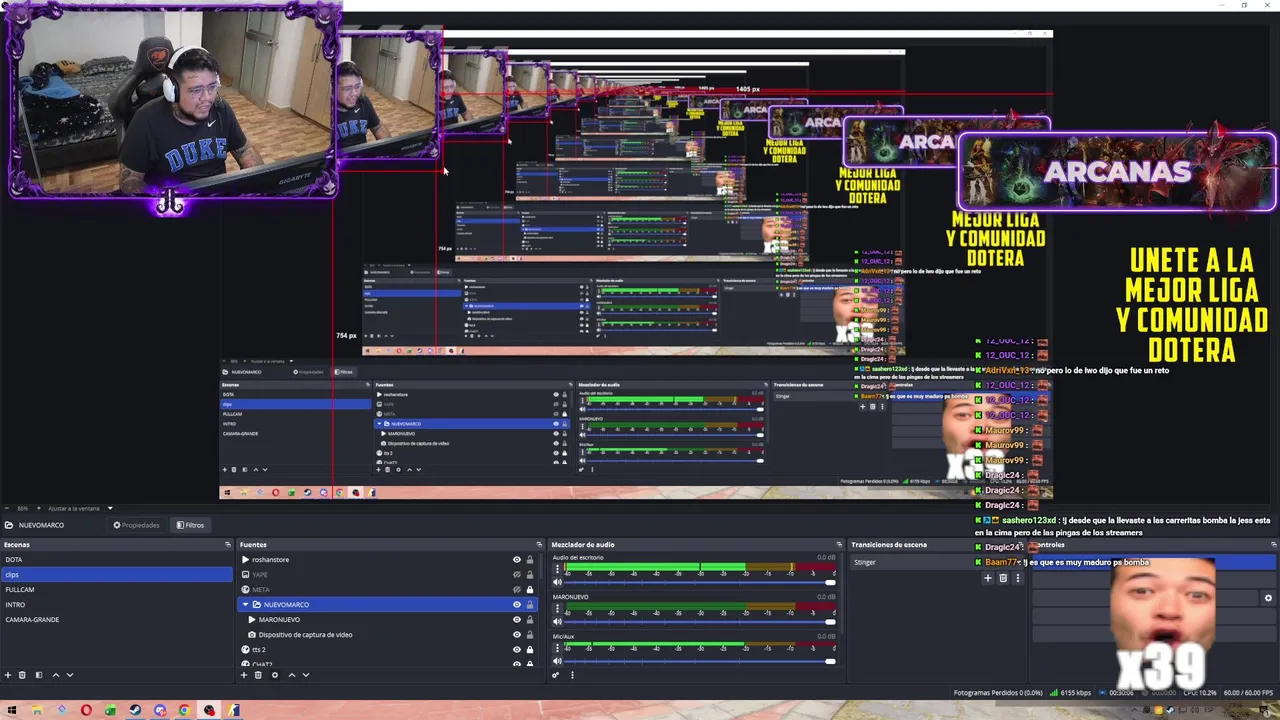This screenshot has height=720, width=1280.
Task: Select the INTRO scene
Action: click(116, 605)
